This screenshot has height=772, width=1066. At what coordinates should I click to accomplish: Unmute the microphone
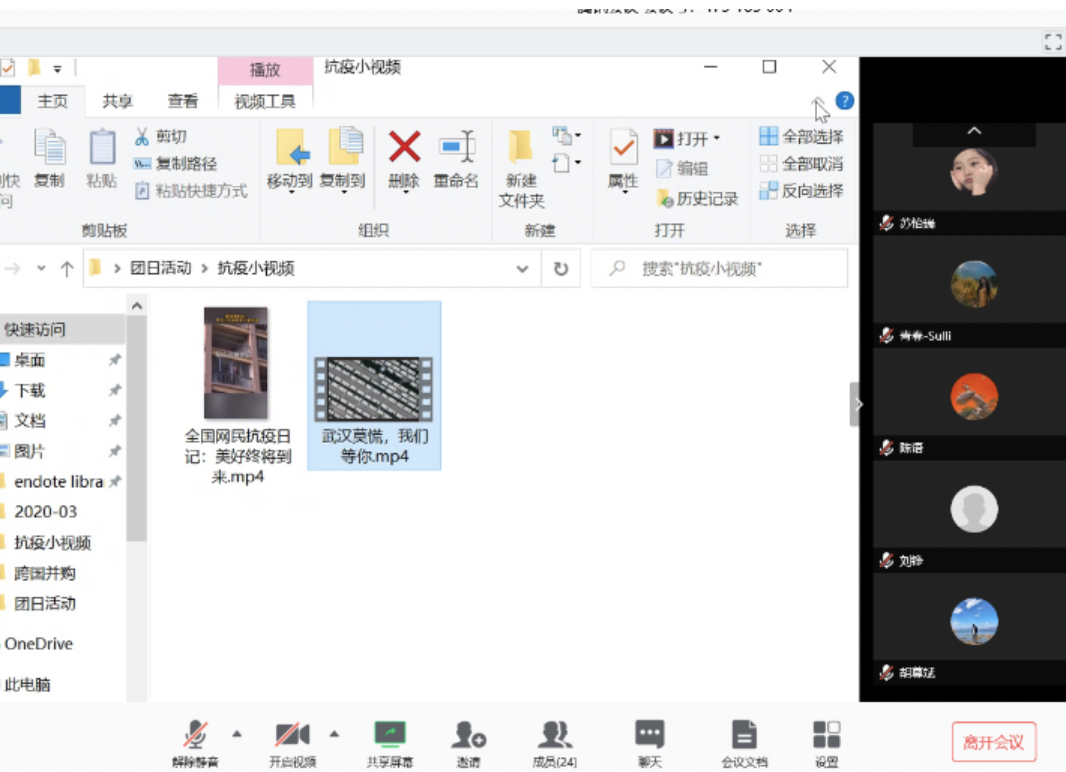pyautogui.click(x=196, y=736)
